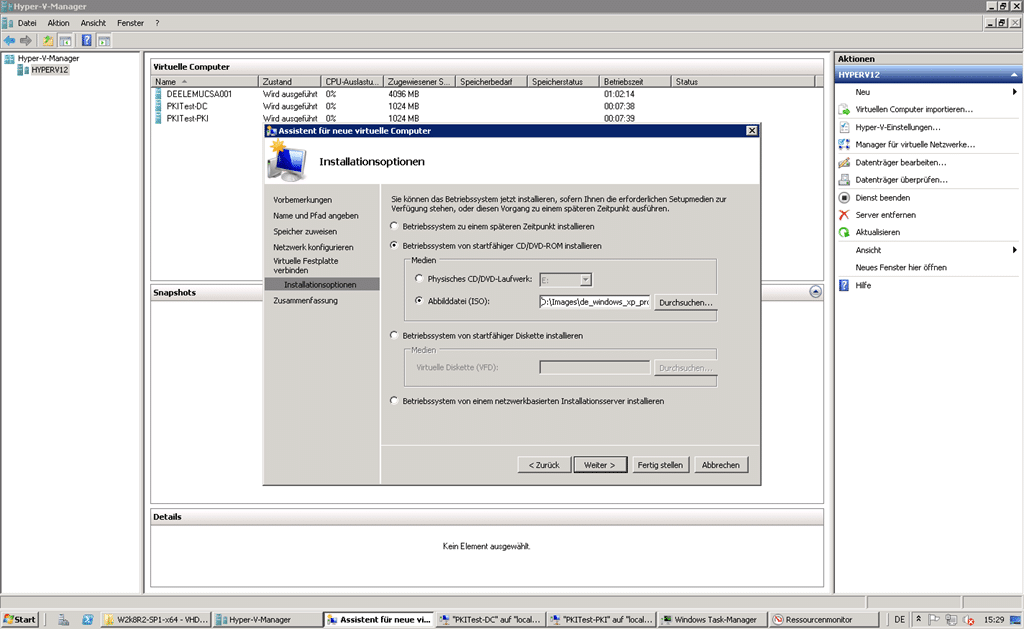The width and height of the screenshot is (1024, 629).
Task: Click the blue Help question mark toolbar icon
Action: point(86,40)
